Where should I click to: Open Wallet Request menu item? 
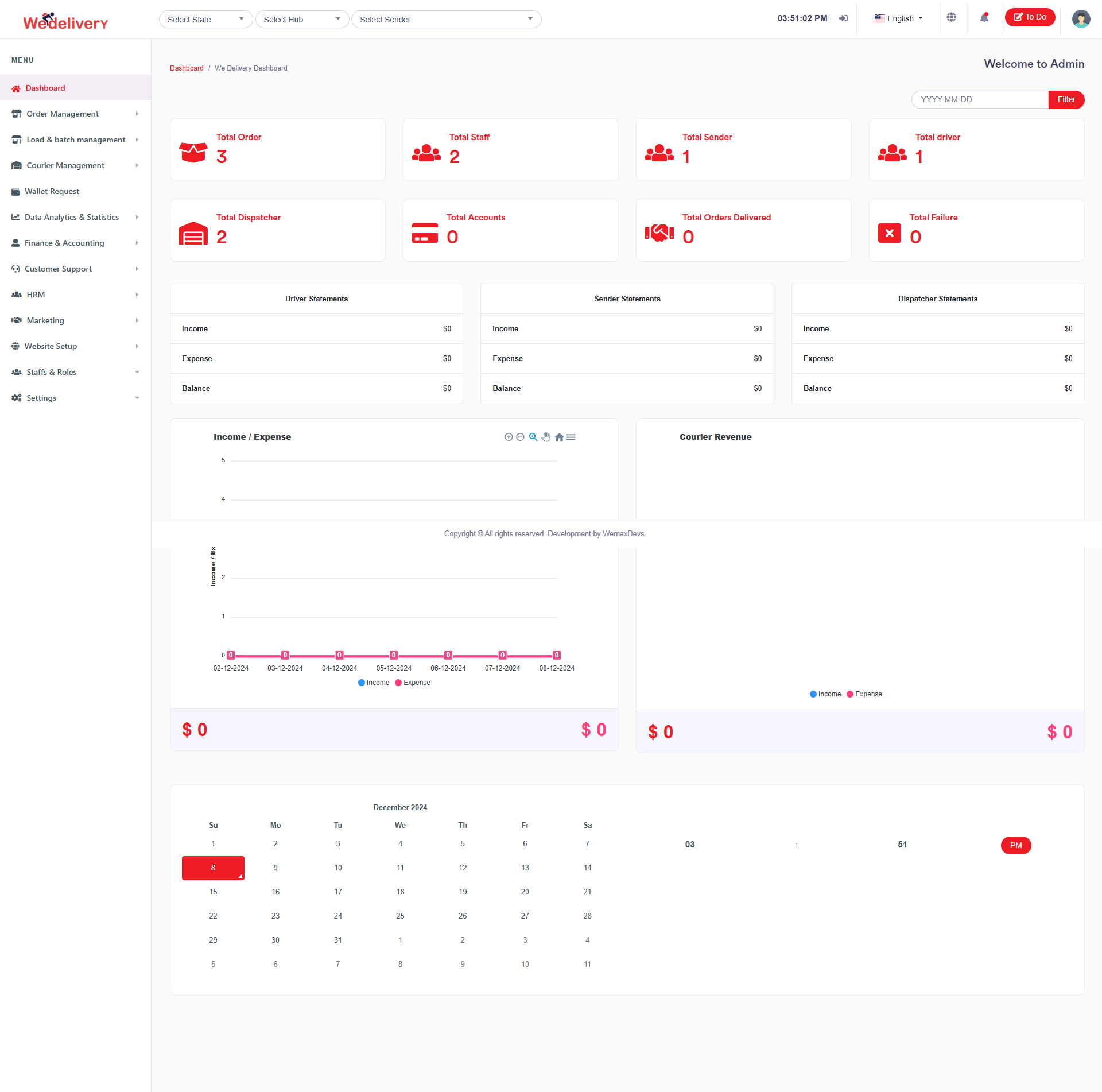point(52,191)
